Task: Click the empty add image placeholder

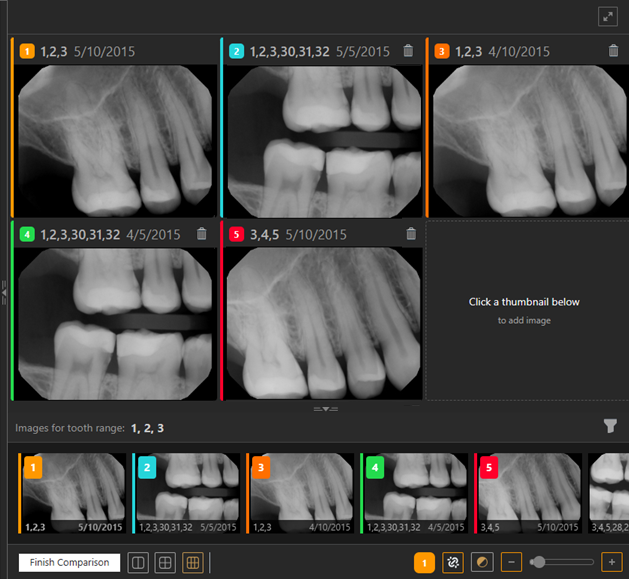Action: click(x=524, y=310)
